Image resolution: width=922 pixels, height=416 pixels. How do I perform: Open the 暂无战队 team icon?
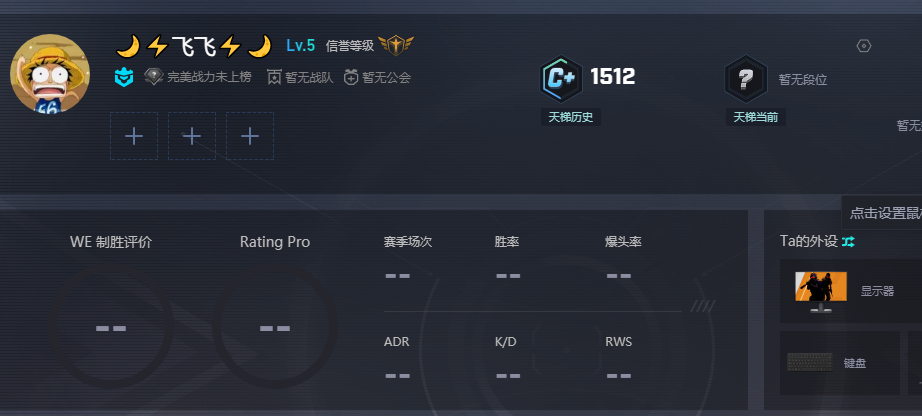tap(274, 77)
